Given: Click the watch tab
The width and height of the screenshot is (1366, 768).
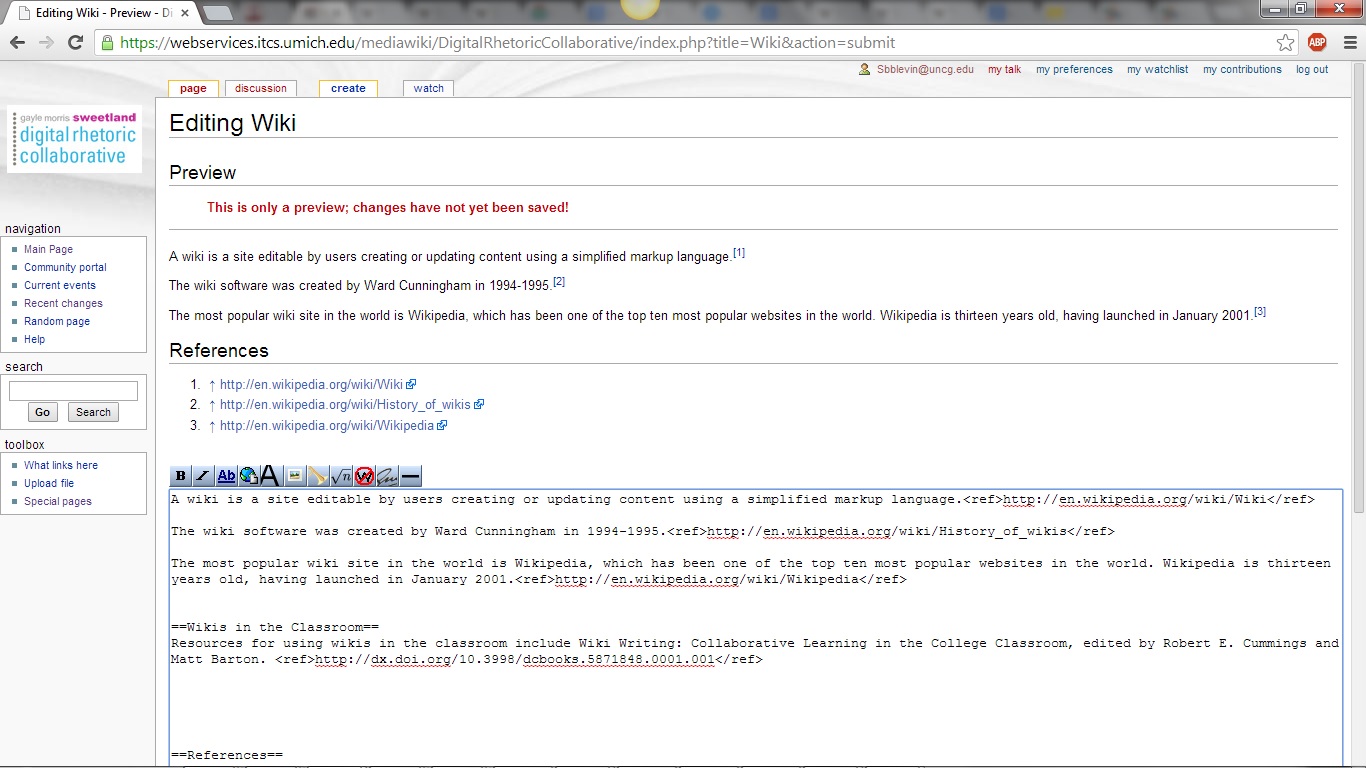Looking at the screenshot, I should (428, 88).
